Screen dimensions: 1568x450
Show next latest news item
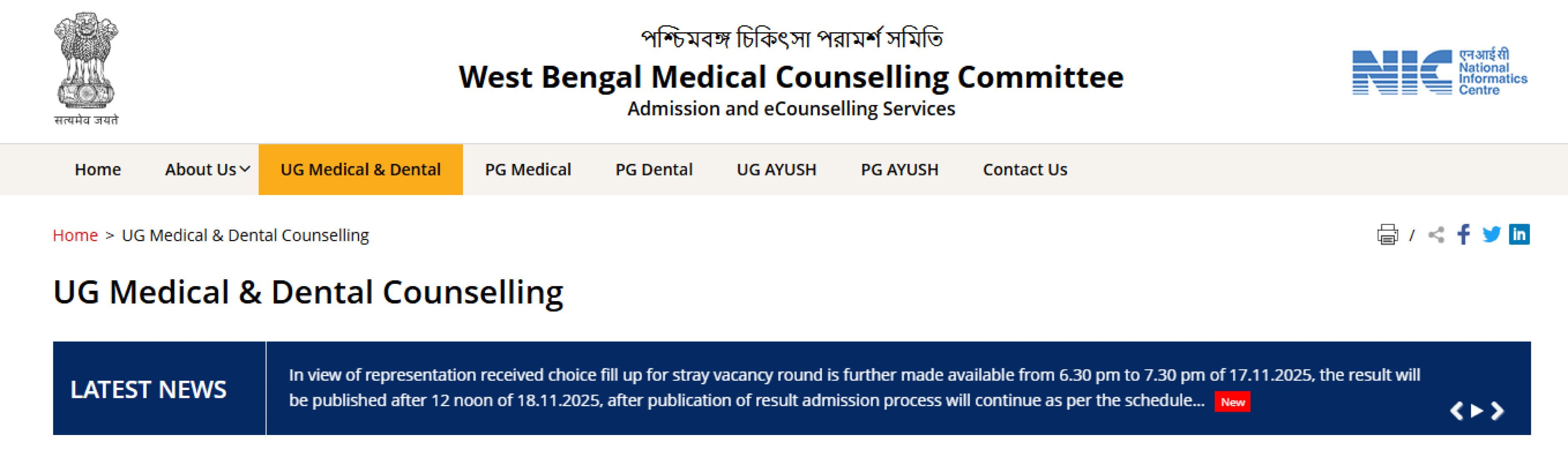point(1498,411)
